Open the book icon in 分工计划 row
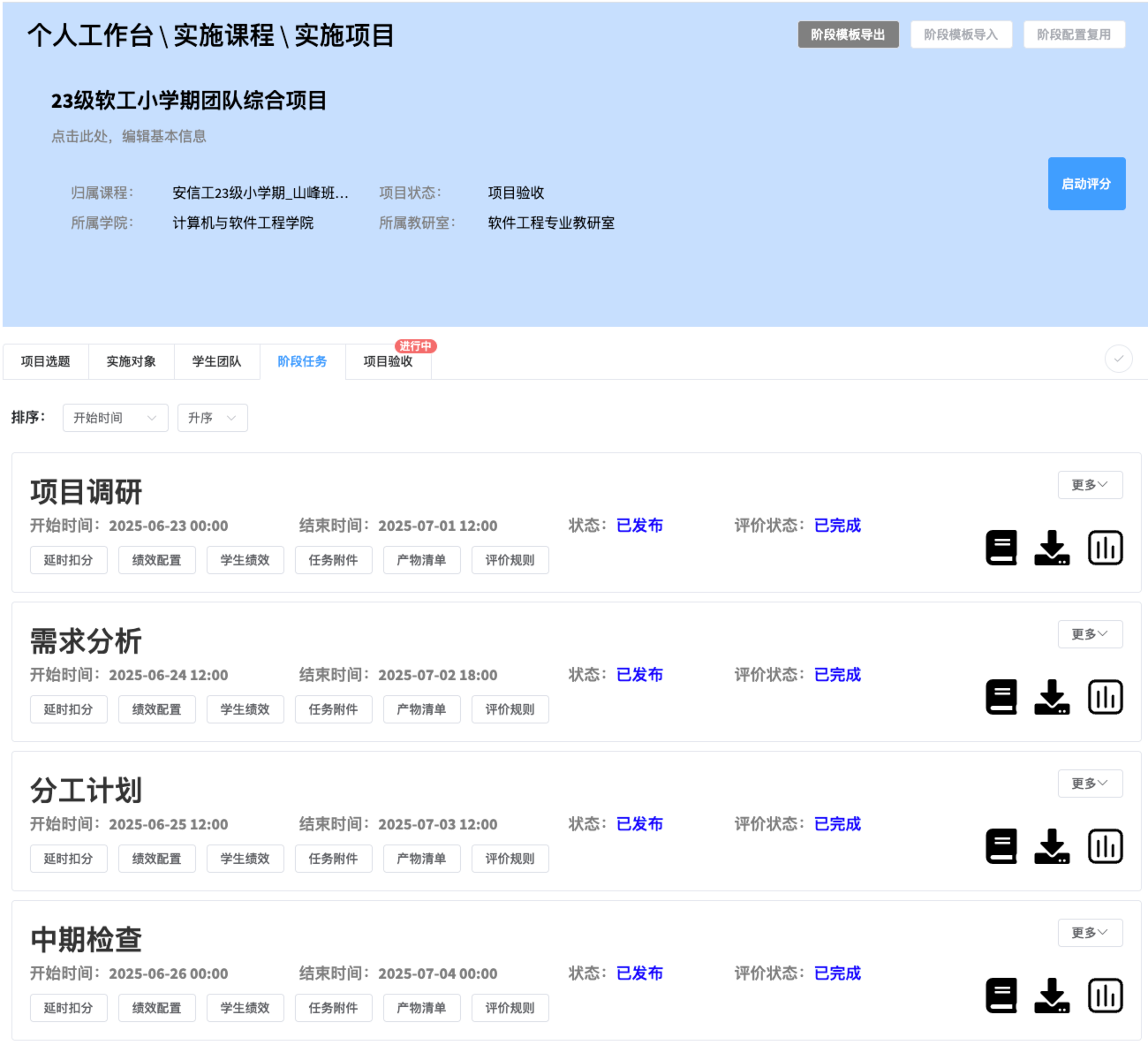 pyautogui.click(x=1001, y=846)
